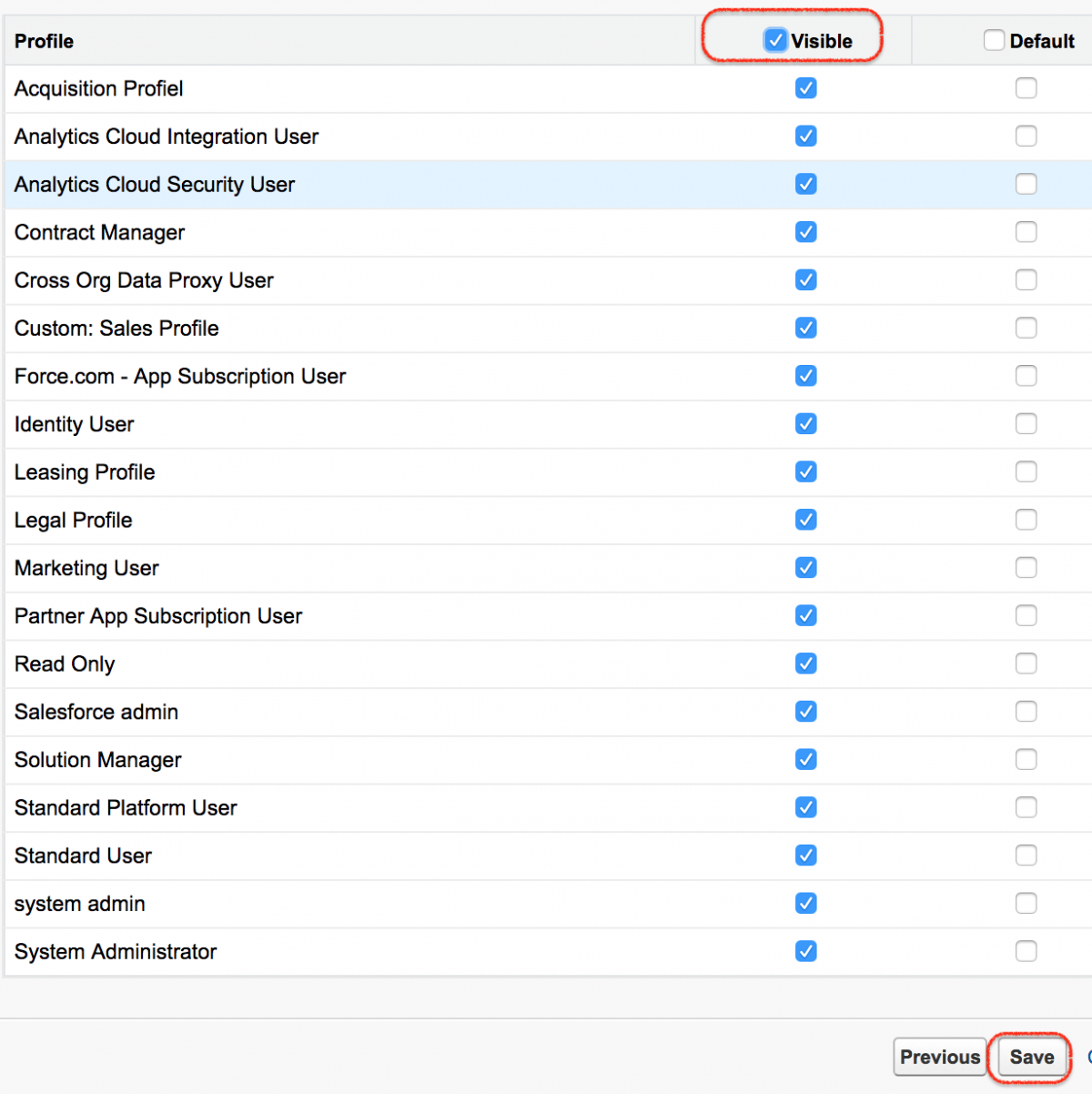Uncheck Visible for Standard Platform User
The image size is (1092, 1094).
pos(806,807)
